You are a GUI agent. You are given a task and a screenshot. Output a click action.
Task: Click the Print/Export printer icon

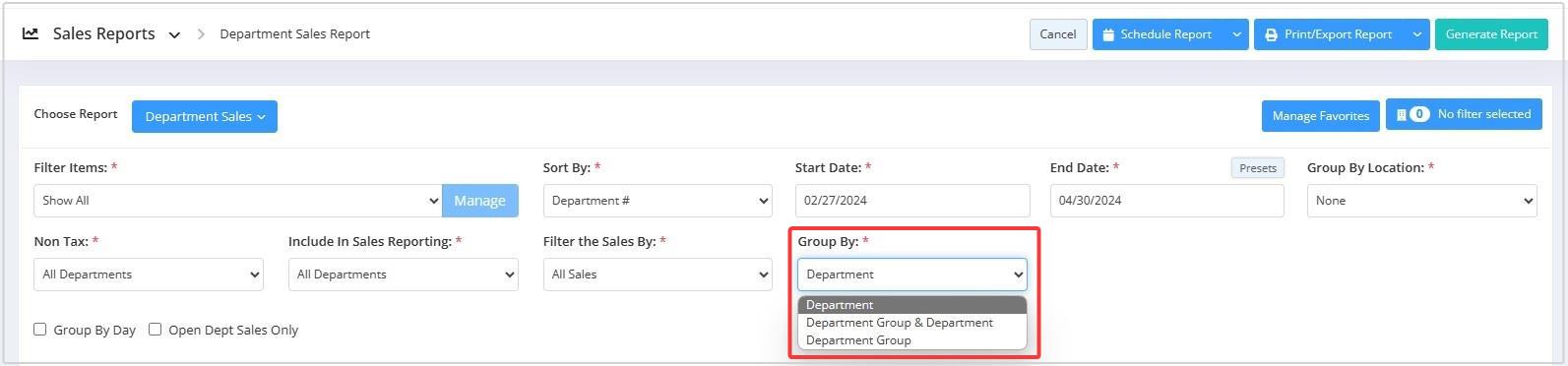[1271, 34]
